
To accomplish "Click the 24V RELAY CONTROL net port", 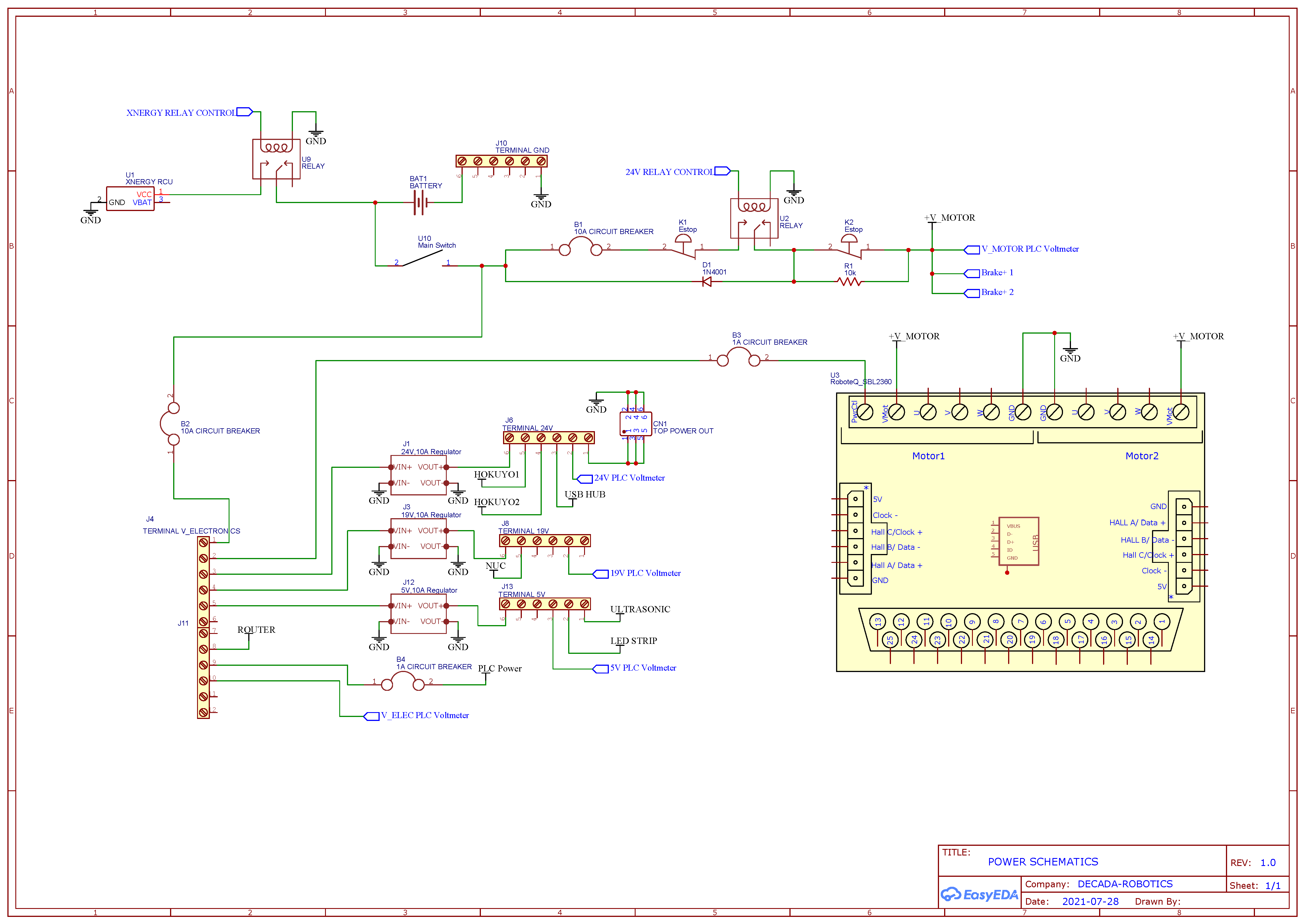I will (678, 171).
